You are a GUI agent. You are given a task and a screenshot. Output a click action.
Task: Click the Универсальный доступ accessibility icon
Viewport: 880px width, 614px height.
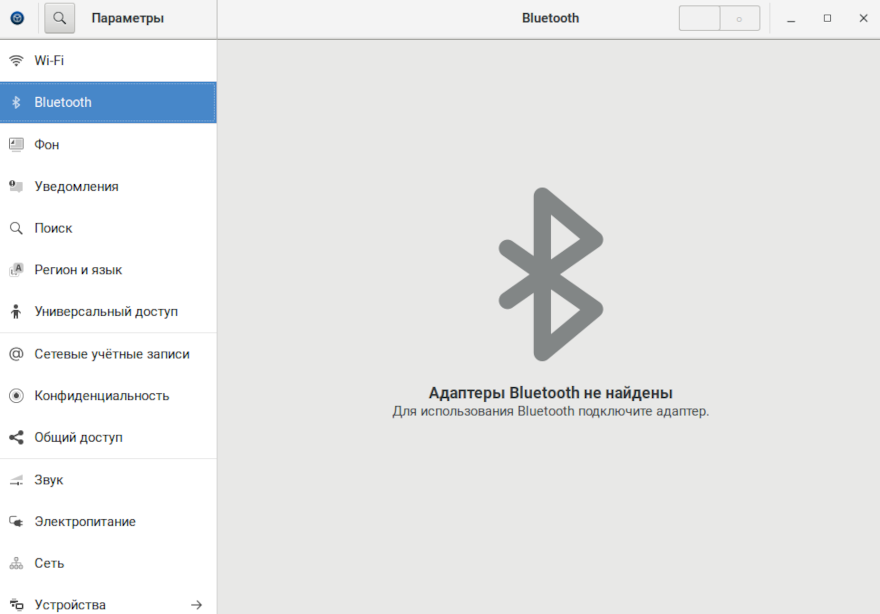16,312
